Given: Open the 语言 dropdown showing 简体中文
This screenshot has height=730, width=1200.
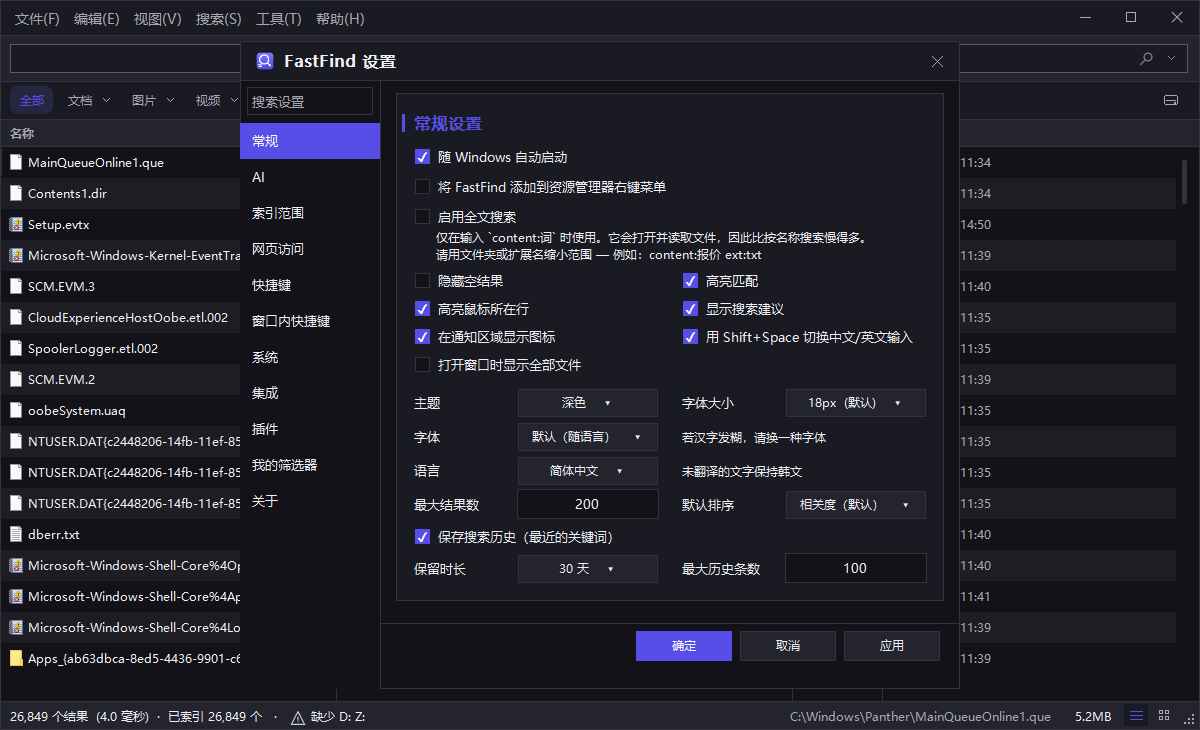Looking at the screenshot, I should [588, 471].
